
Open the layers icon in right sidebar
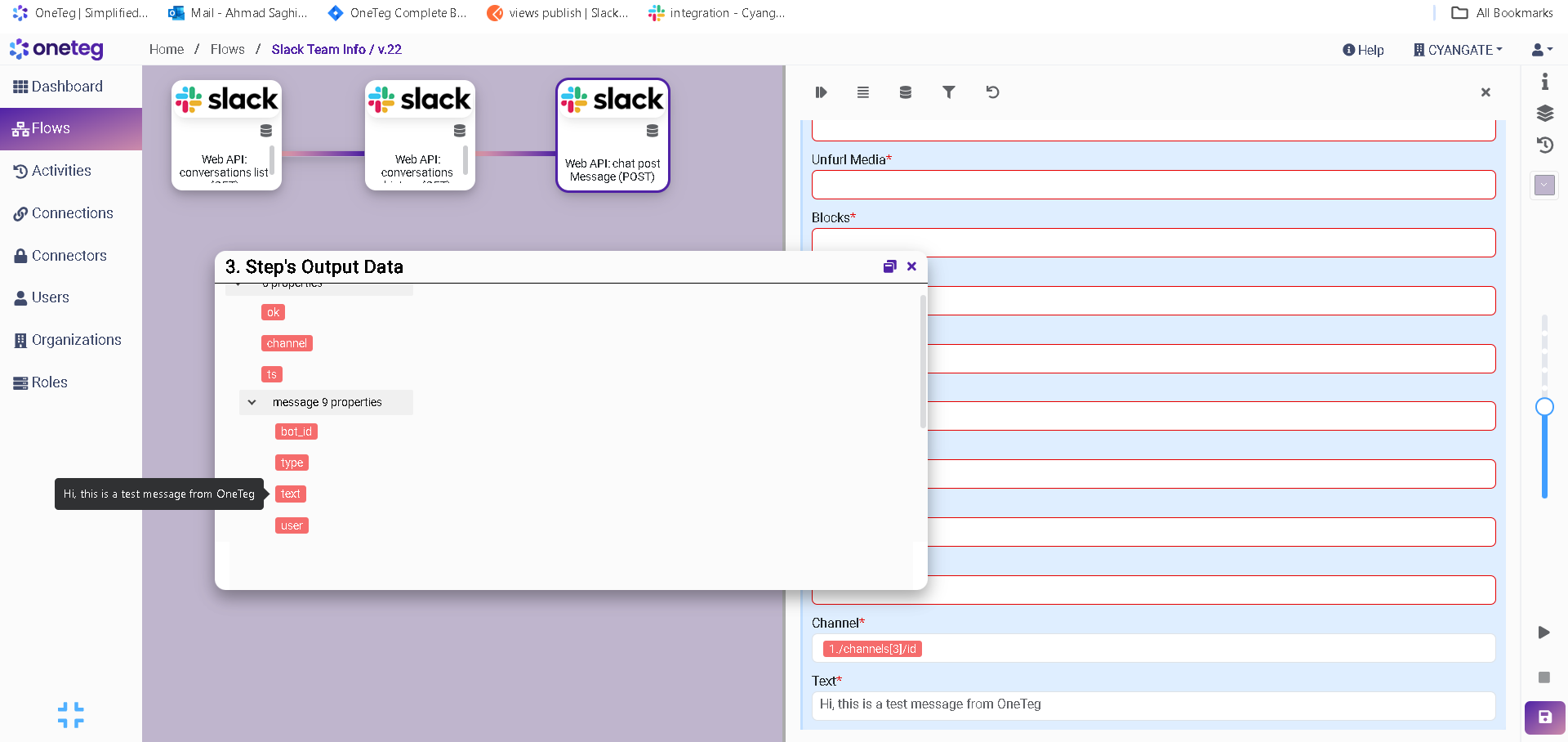(x=1544, y=113)
